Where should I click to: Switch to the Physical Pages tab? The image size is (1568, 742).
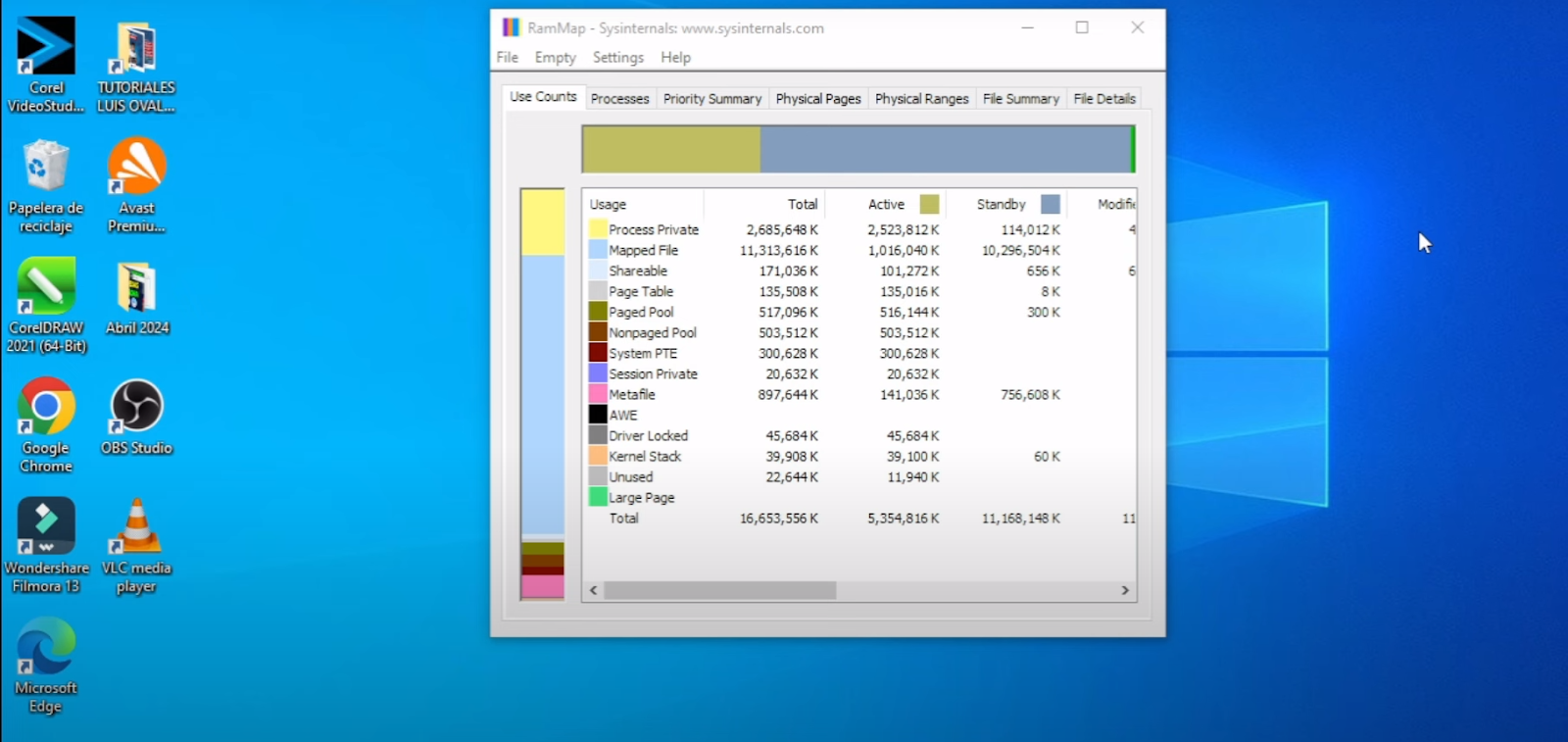[x=818, y=99]
